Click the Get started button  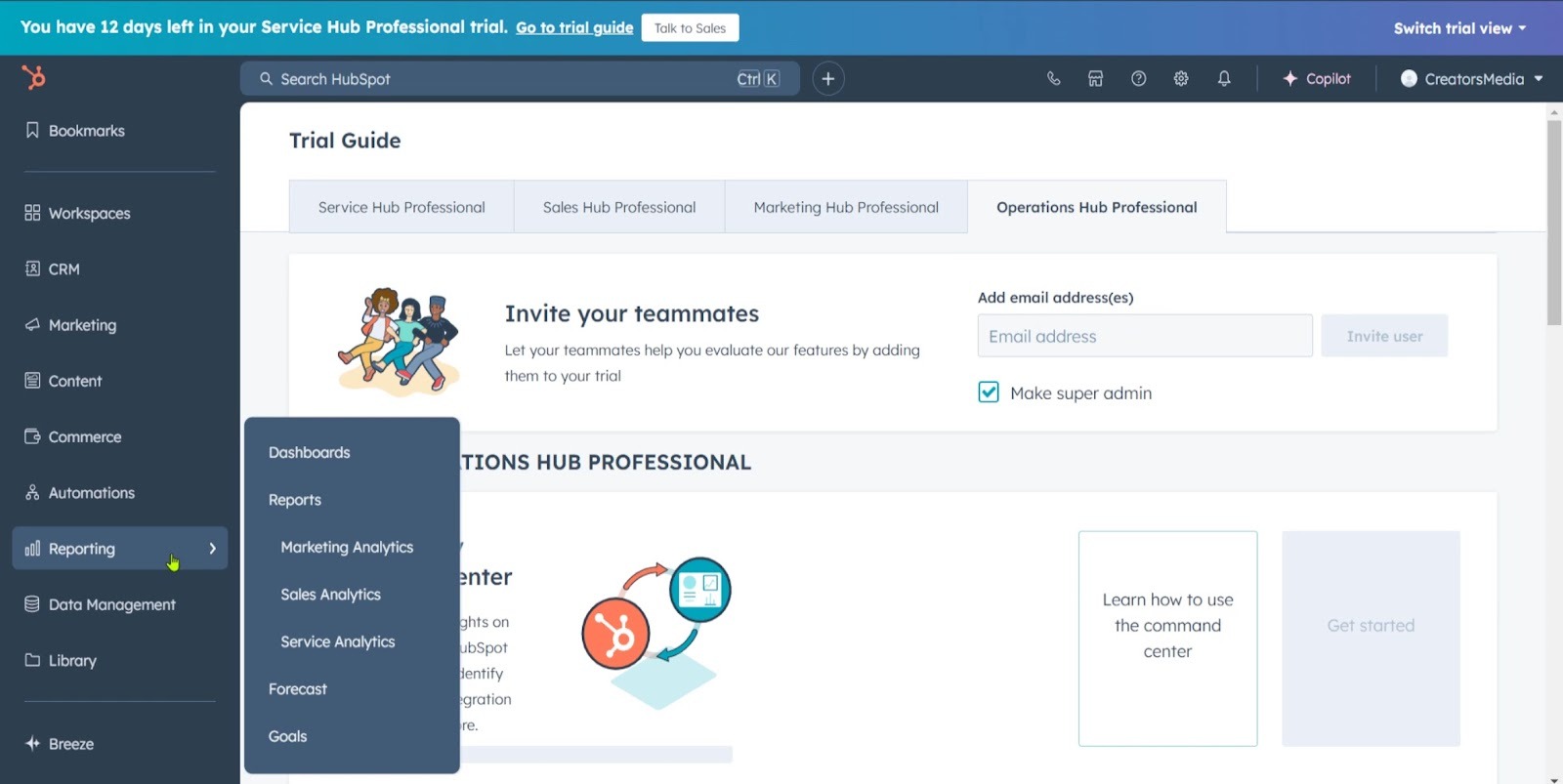(1371, 639)
